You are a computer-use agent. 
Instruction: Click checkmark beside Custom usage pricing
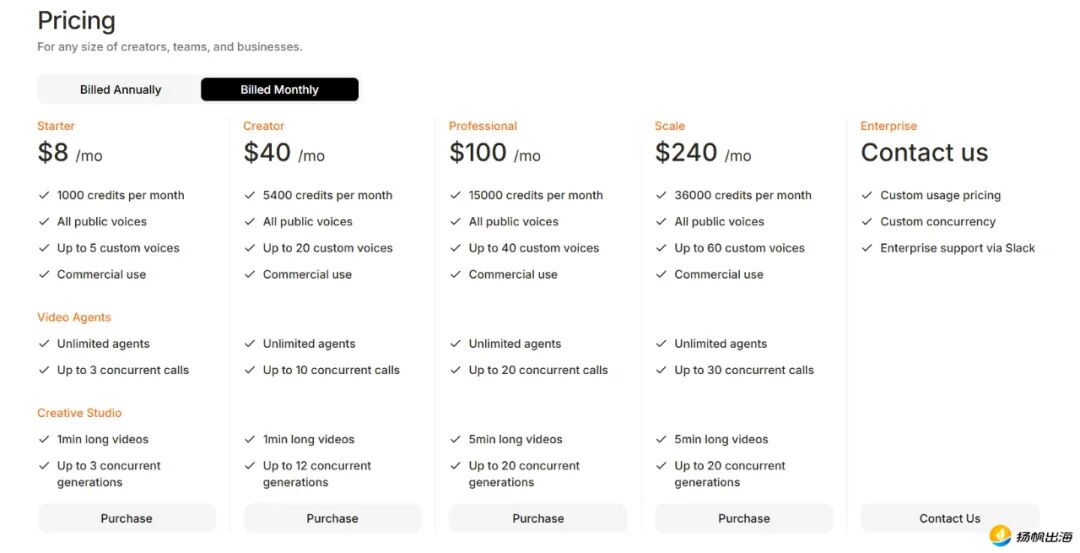[x=867, y=195]
